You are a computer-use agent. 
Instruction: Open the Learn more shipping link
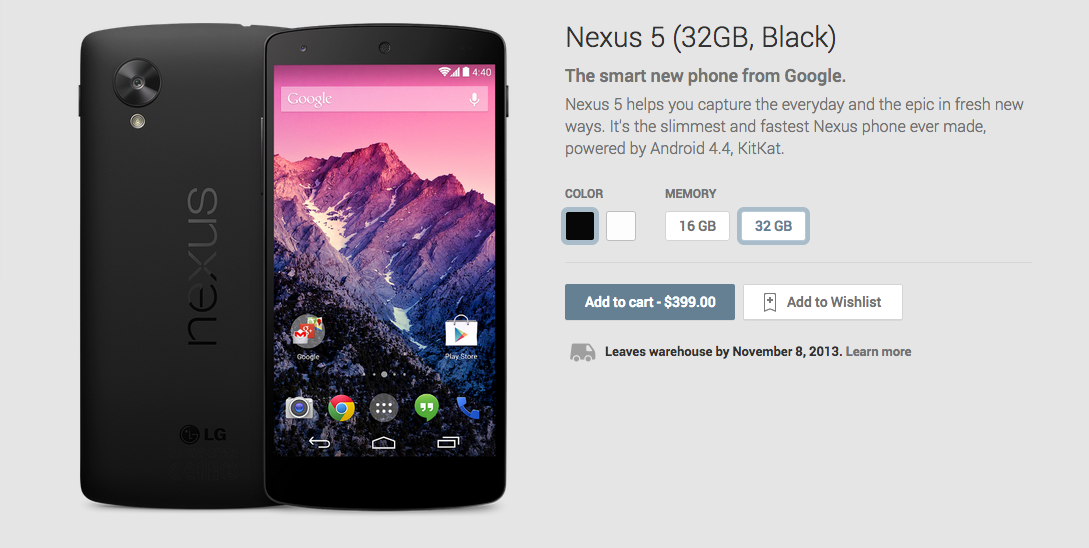coord(879,351)
